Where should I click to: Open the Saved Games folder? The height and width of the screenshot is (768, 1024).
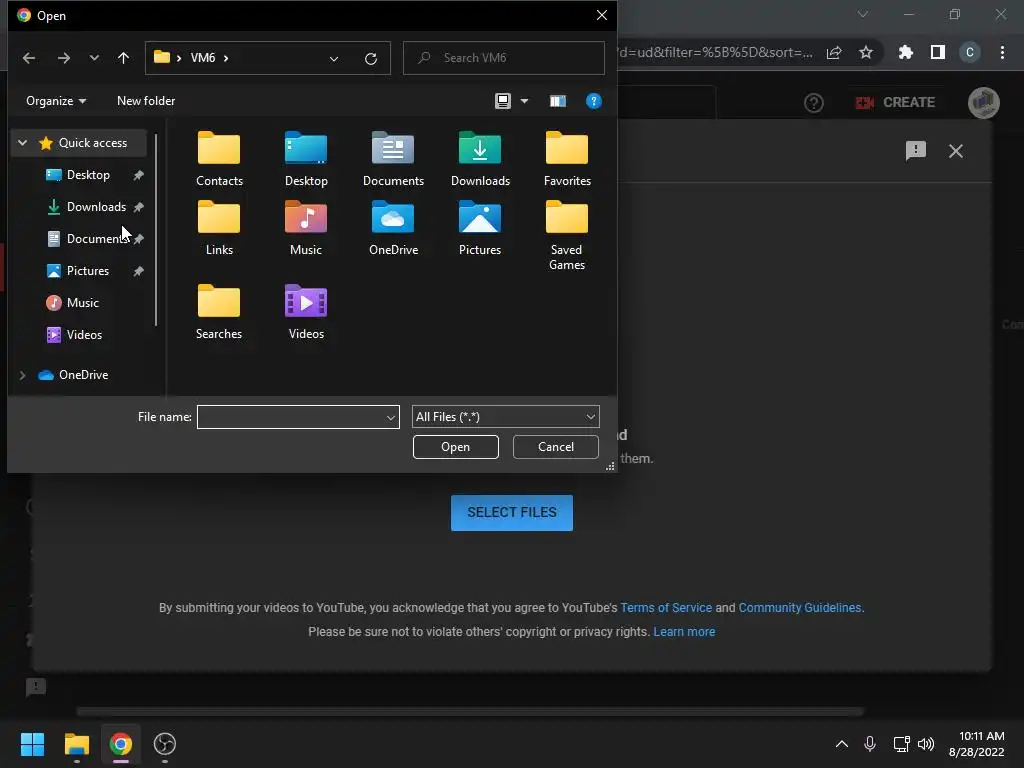pos(567,235)
